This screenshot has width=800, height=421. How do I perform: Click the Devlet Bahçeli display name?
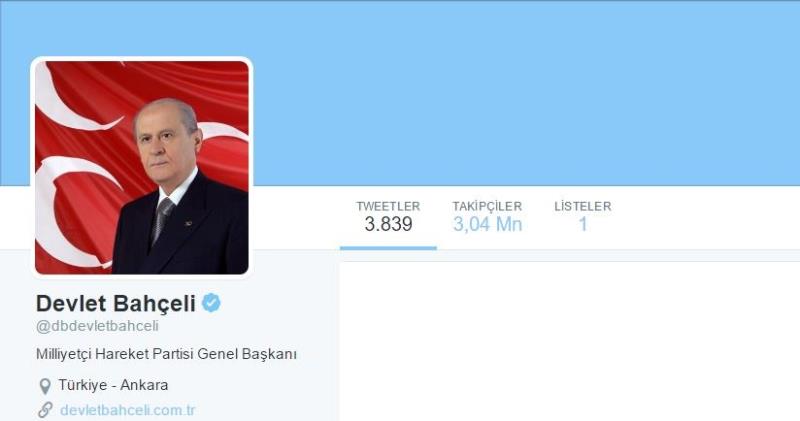[116, 304]
